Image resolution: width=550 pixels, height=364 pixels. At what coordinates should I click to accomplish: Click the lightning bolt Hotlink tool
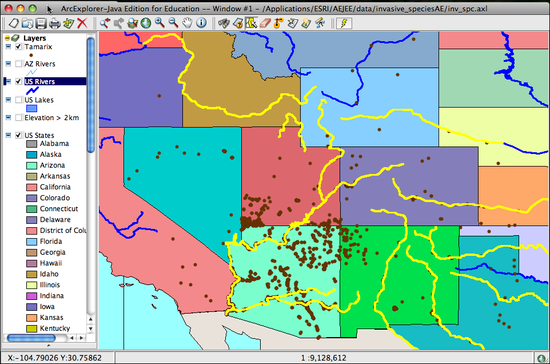click(x=344, y=23)
